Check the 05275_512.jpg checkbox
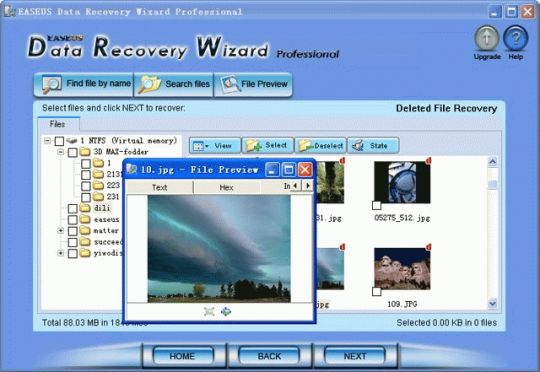The width and height of the screenshot is (540, 372). (x=377, y=206)
